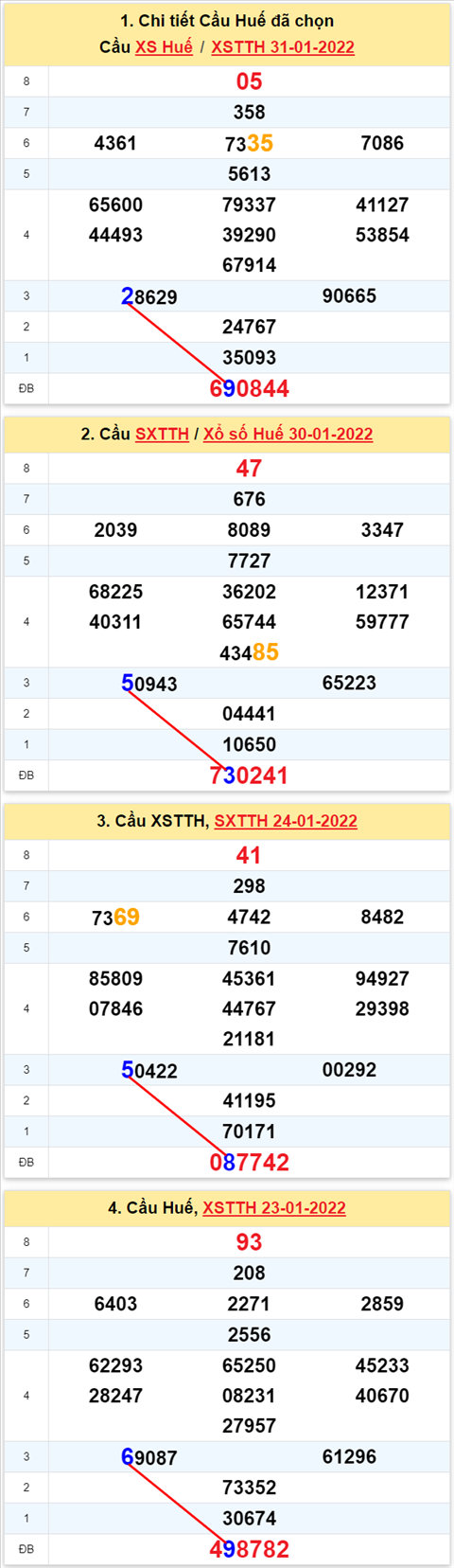Click number 43485 with orange digits
The width and height of the screenshot is (454, 1568).
pos(249,652)
